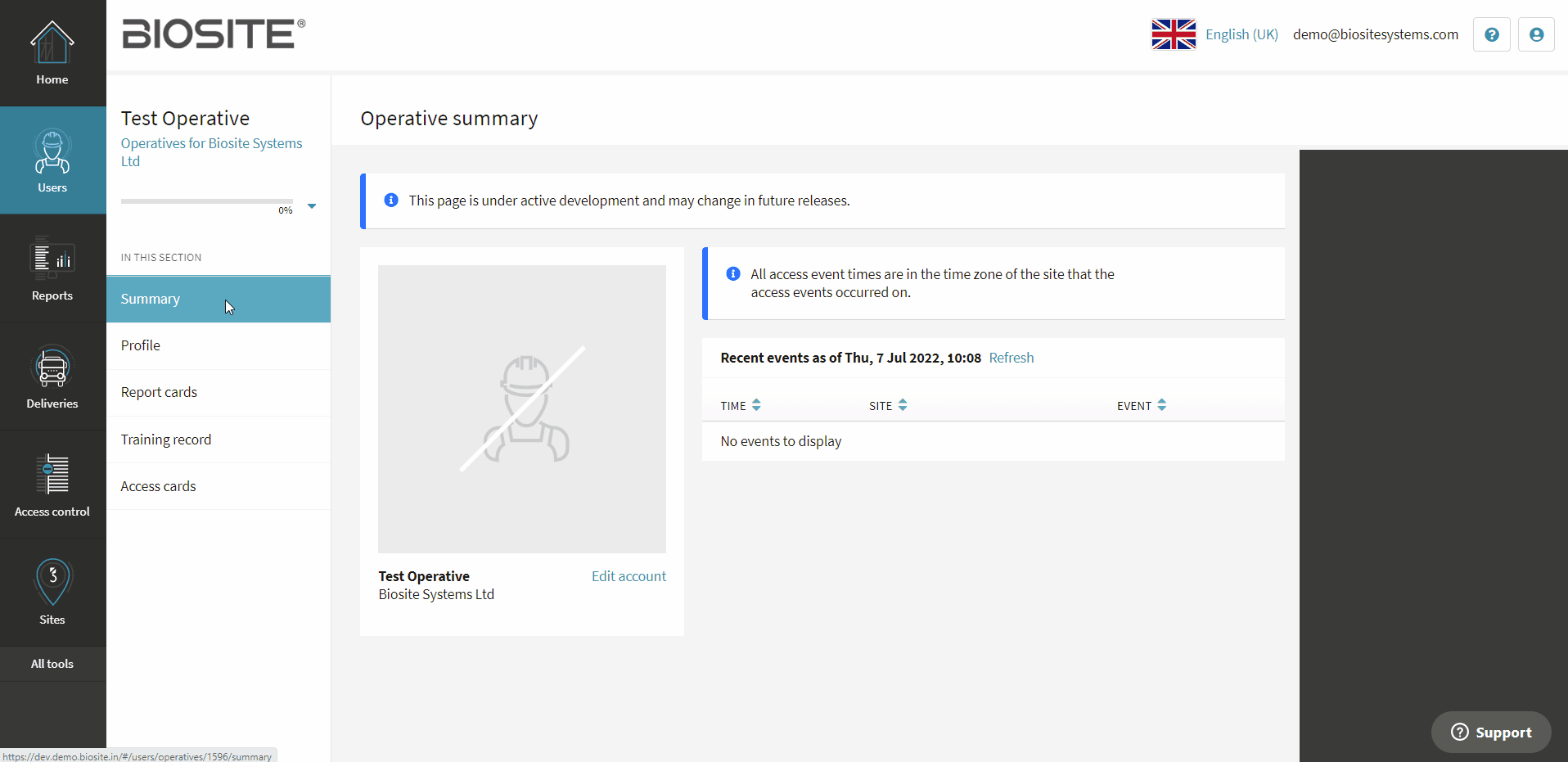Screen dimensions: 1568x762
Task: Open the user account profile icon
Action: coord(1536,34)
